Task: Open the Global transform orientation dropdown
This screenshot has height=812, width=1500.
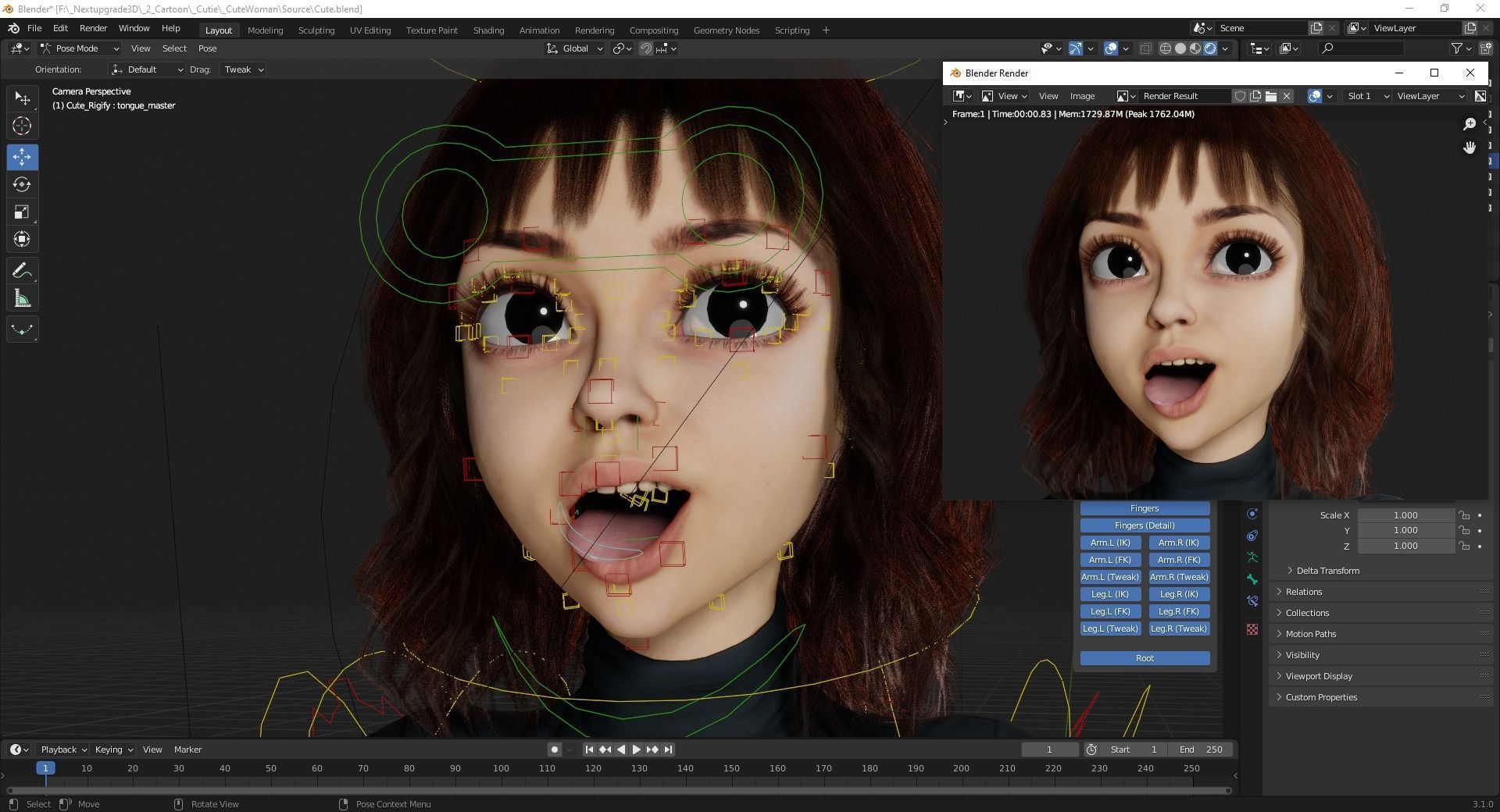Action: click(575, 48)
